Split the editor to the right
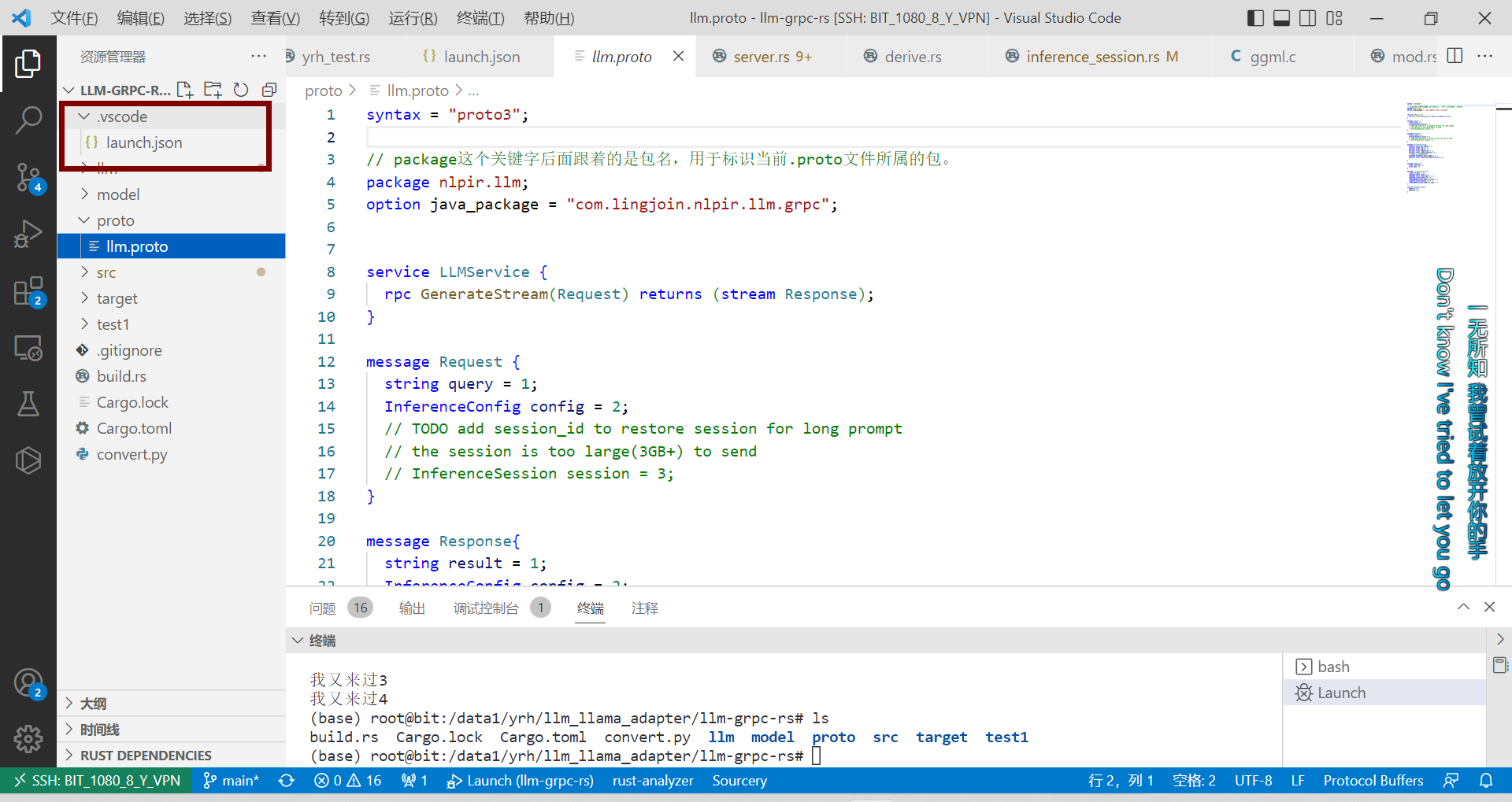 (x=1455, y=56)
